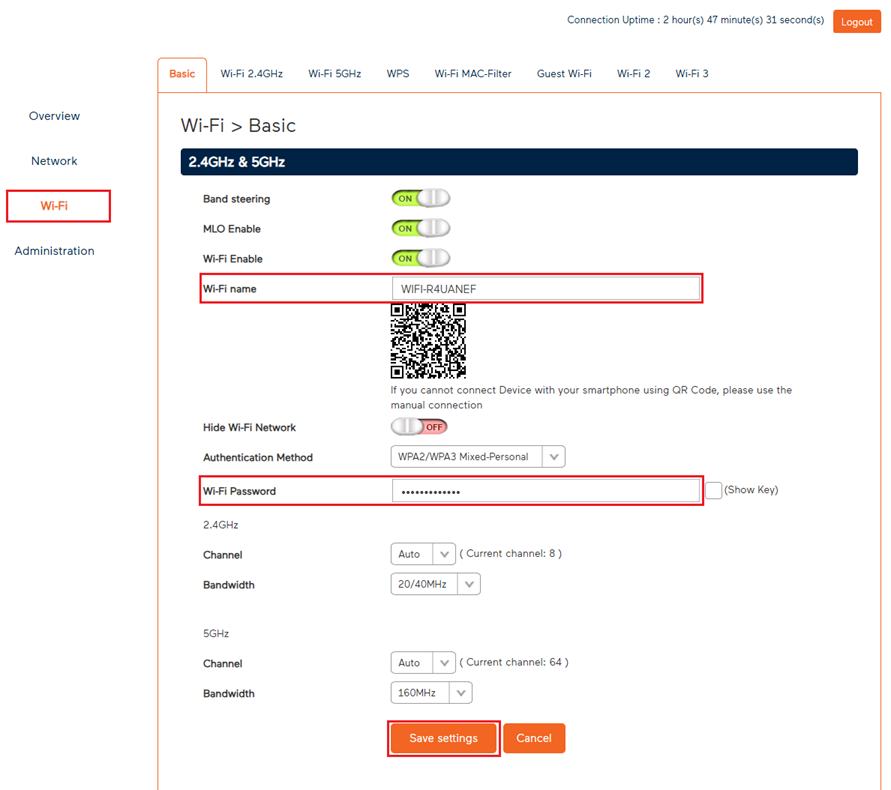This screenshot has width=891, height=790.
Task: Select the Guest Wi-Fi tab
Action: point(564,73)
